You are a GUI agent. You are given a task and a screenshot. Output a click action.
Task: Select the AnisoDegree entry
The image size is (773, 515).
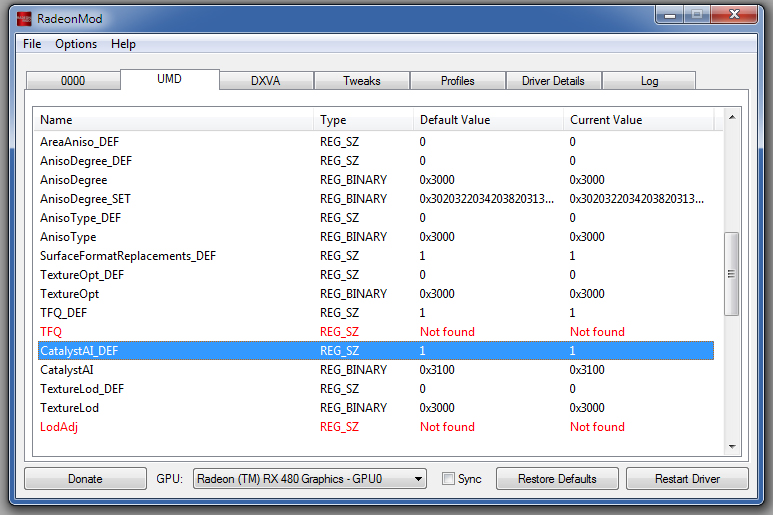[x=376, y=180]
